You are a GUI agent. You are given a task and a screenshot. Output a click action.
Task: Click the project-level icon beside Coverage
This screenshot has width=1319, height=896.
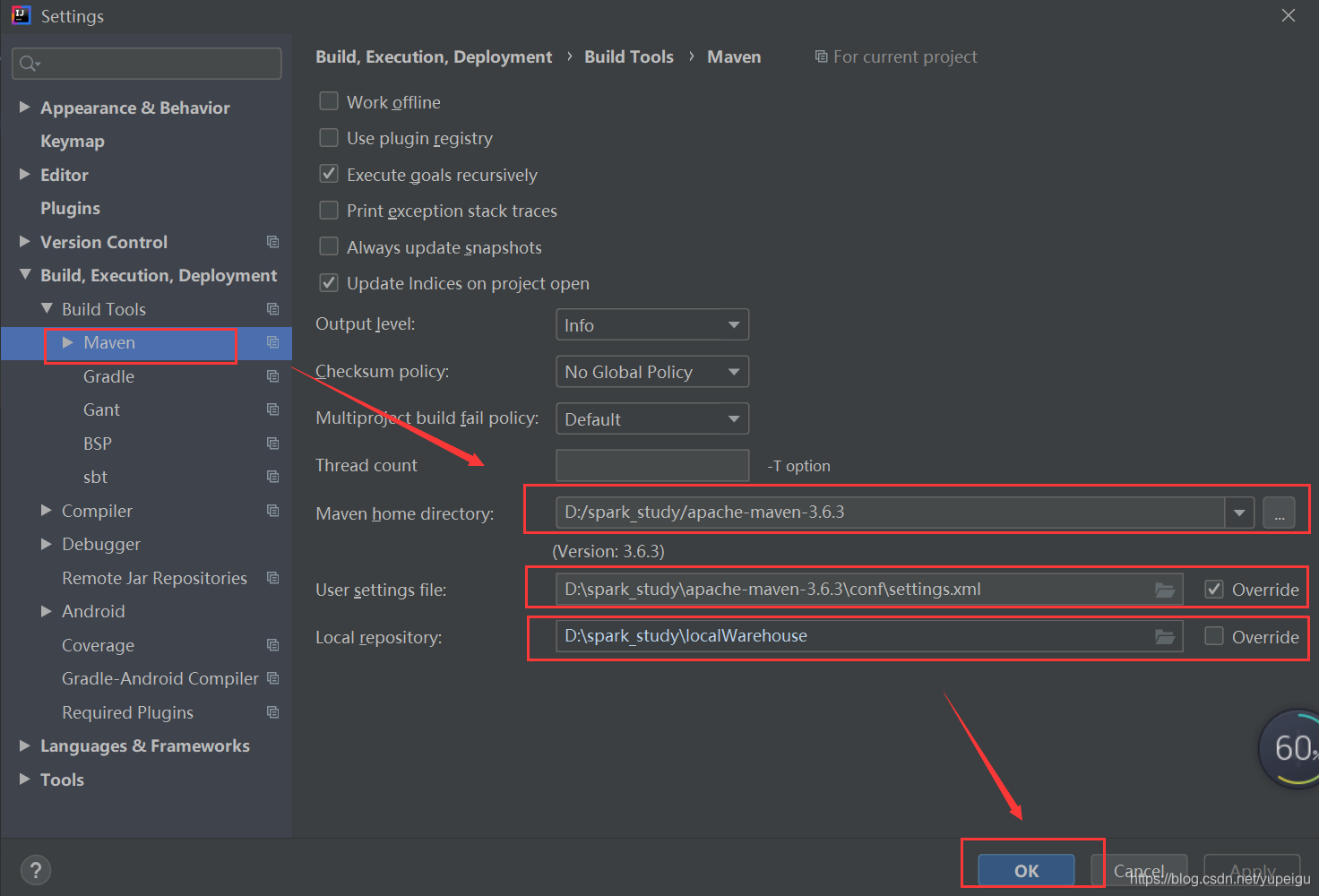pos(273,645)
